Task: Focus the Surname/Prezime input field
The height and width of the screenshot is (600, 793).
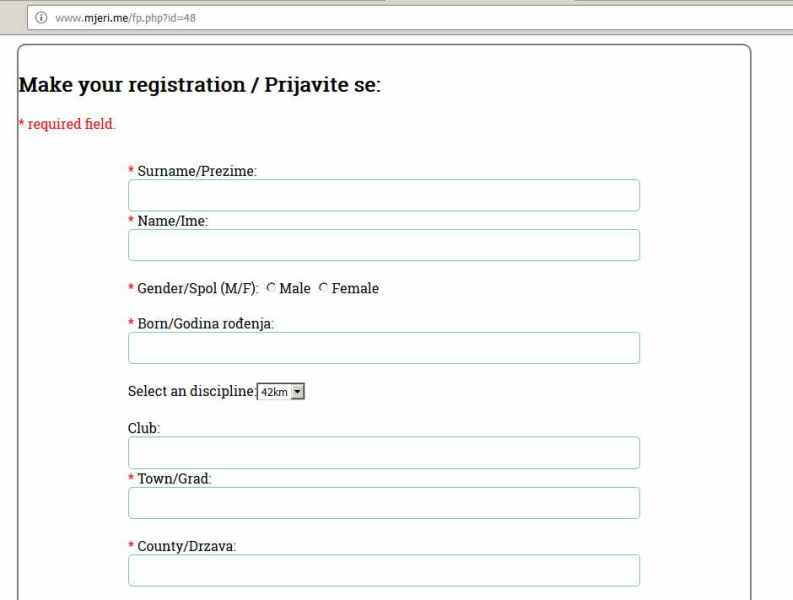Action: (x=384, y=195)
